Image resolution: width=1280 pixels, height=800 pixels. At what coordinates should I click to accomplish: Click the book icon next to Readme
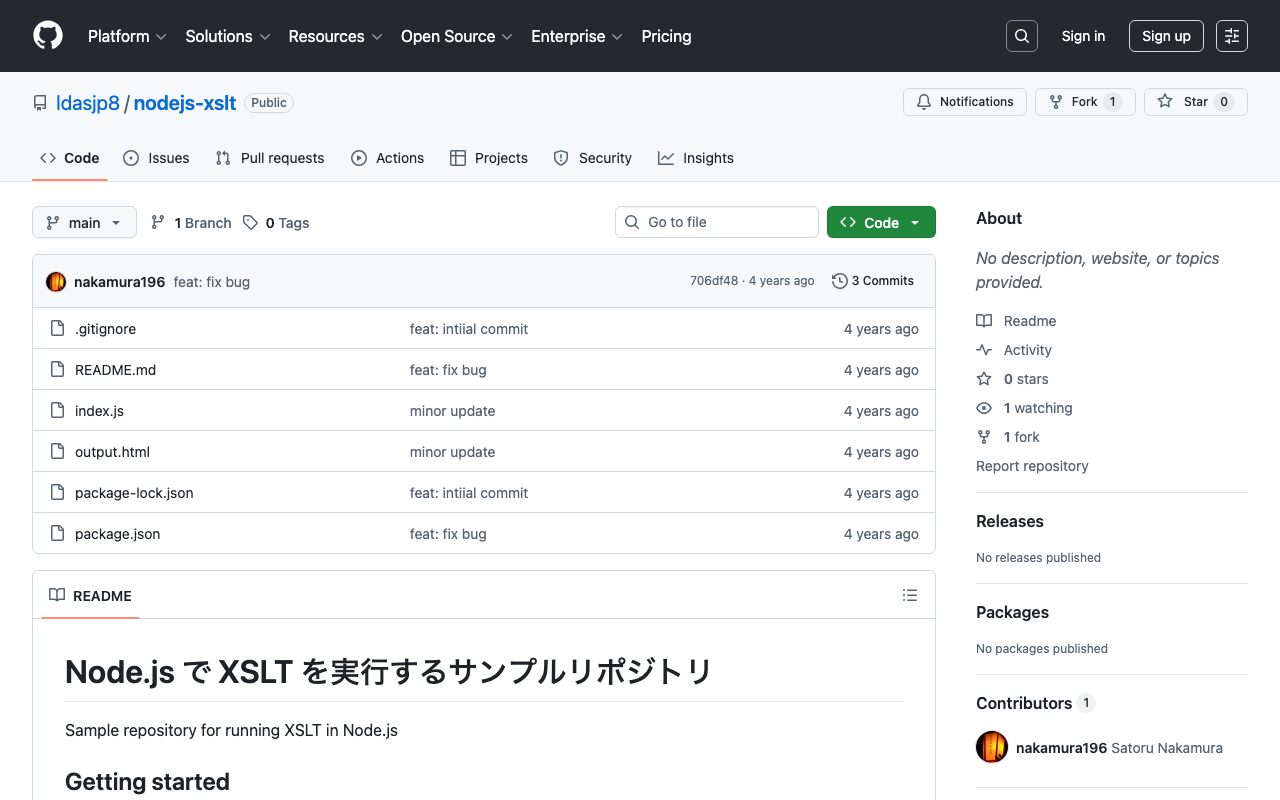983,320
